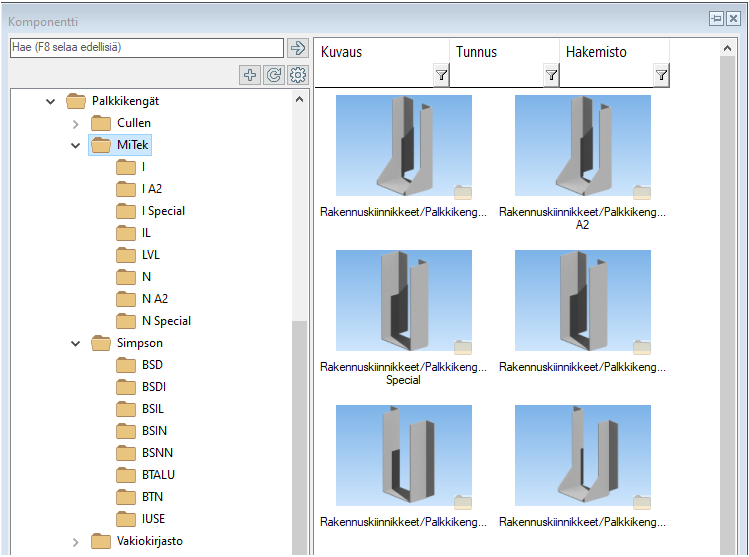The image size is (749, 557).
Task: Select the N Special folder
Action: 166,321
